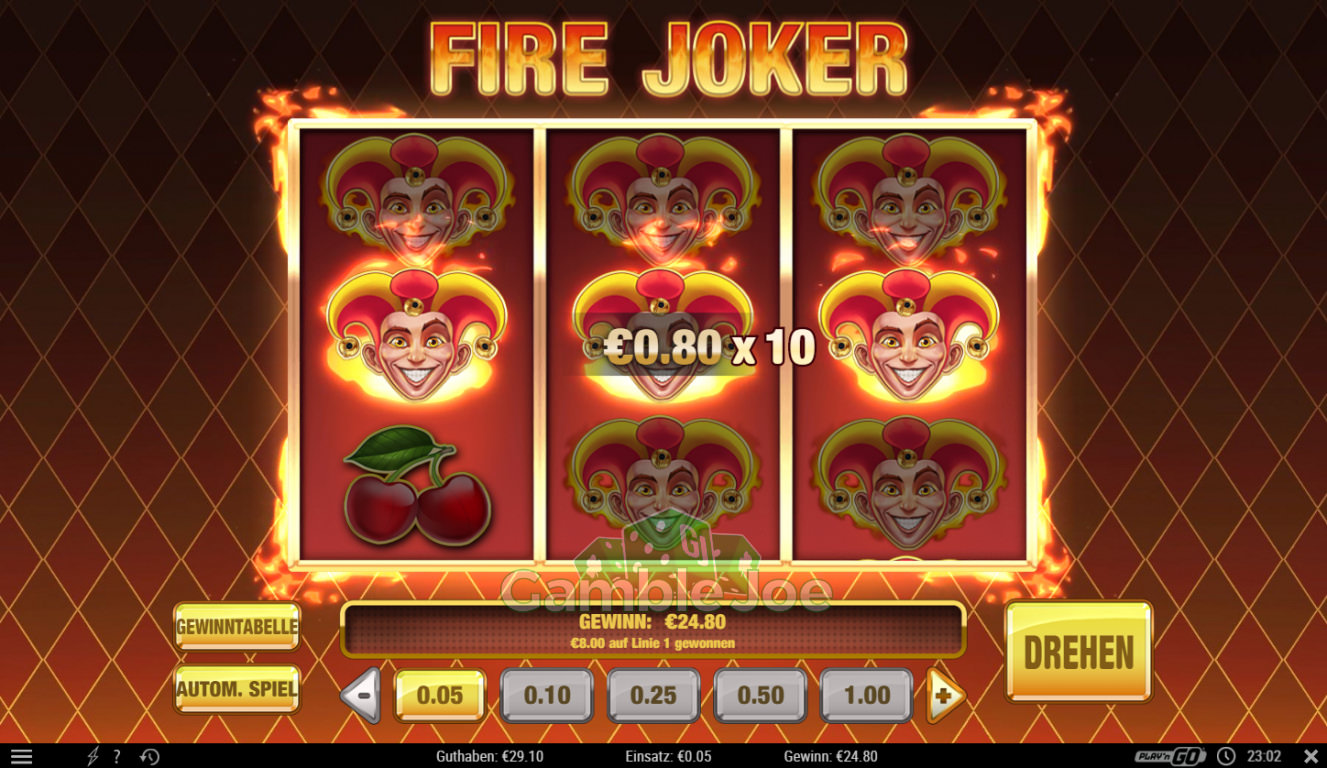Click the DREHEN spin button
The image size is (1327, 768).
click(x=1079, y=652)
